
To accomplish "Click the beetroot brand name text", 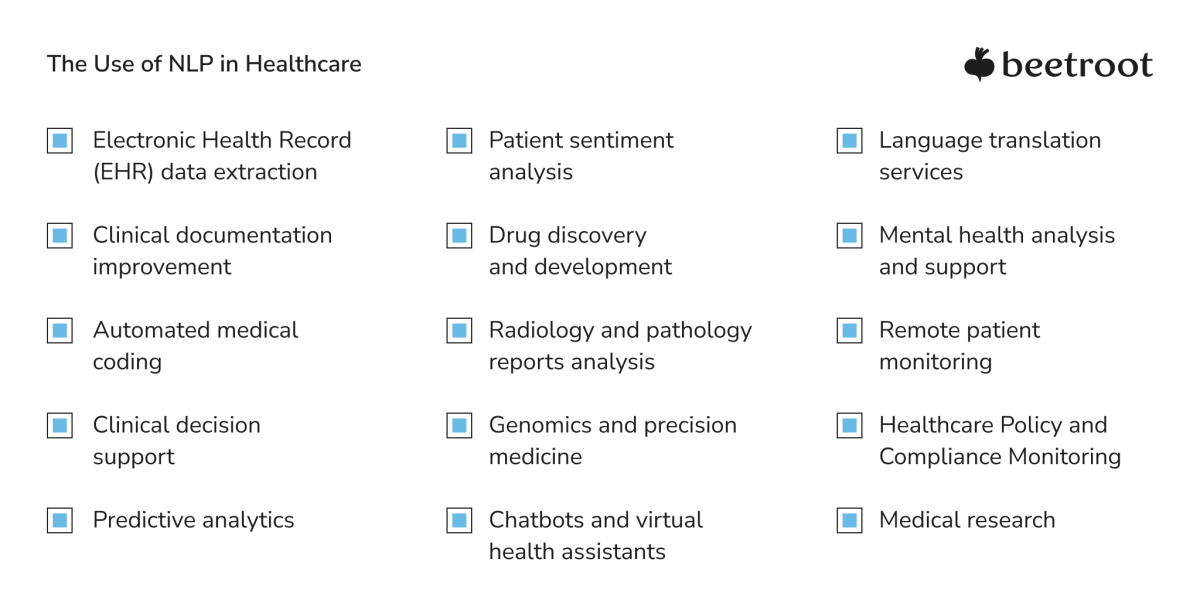I will pos(1077,65).
